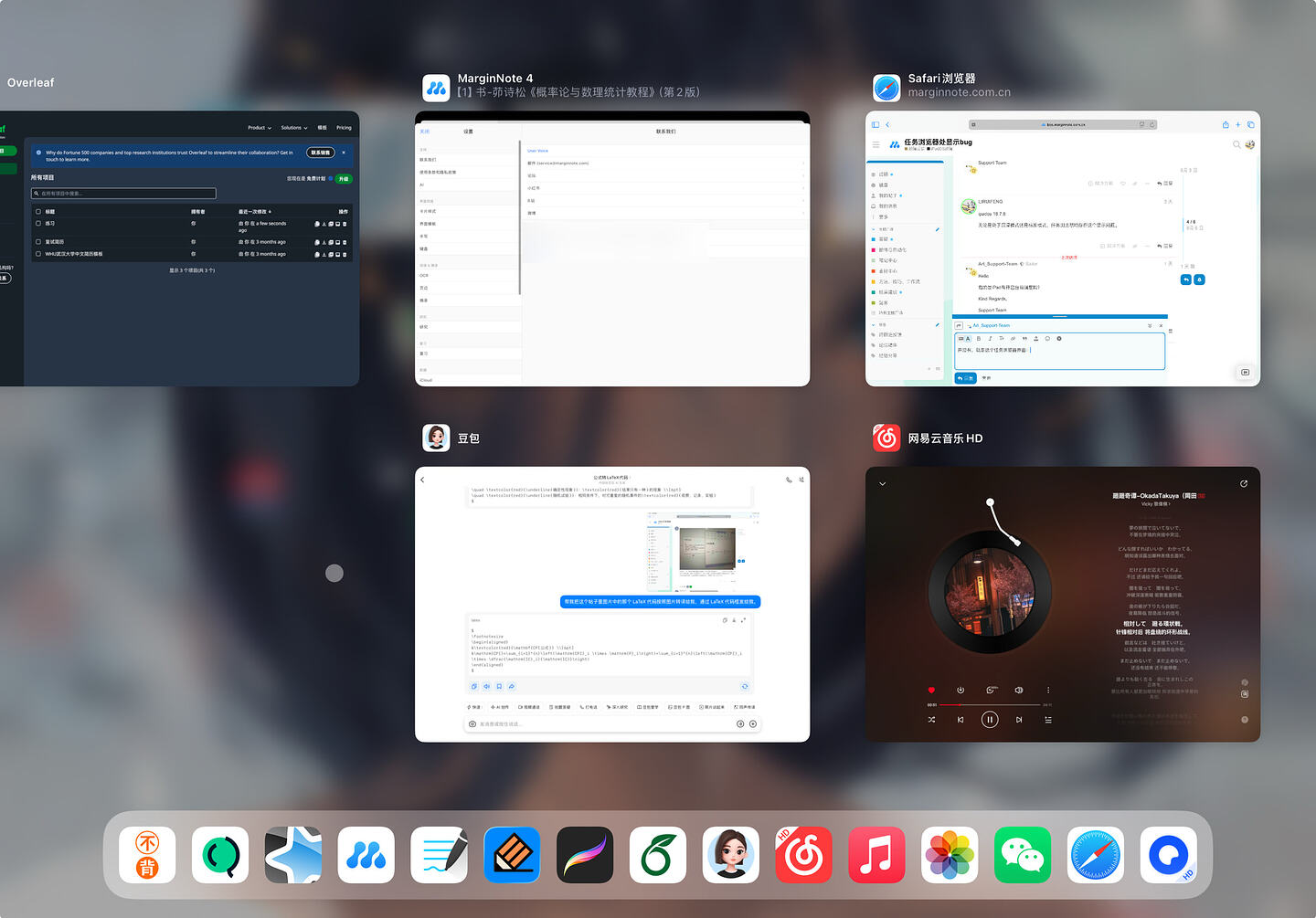The width and height of the screenshot is (1316, 918).
Task: Tick the 复试简历 project checkbox in Overleaf
Action: point(38,242)
